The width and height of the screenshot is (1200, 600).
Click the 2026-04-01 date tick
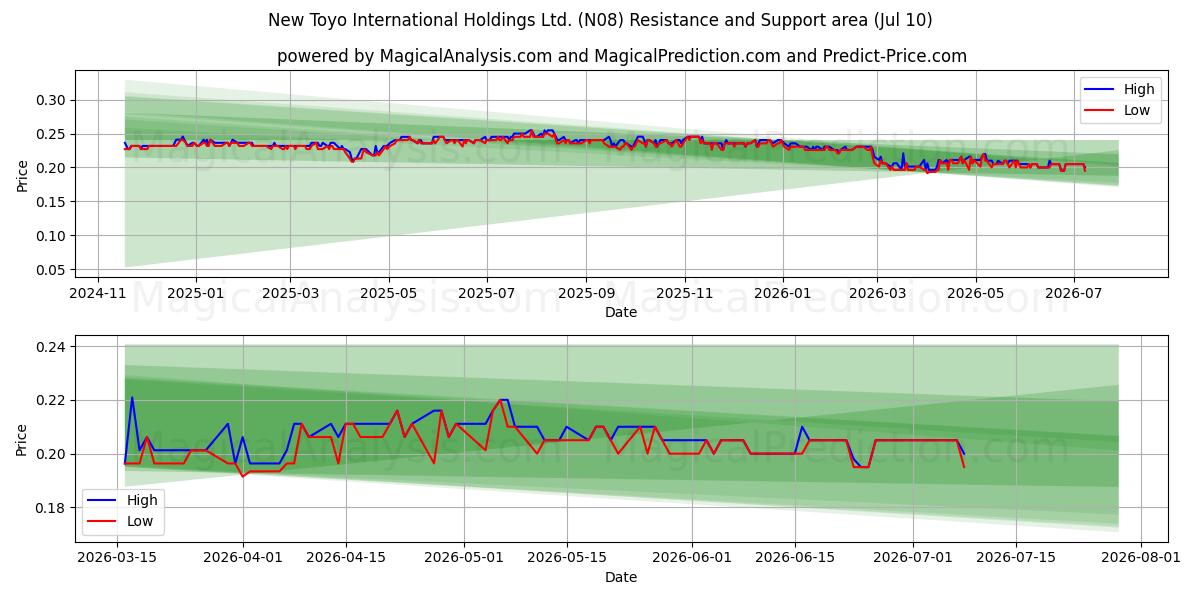(243, 558)
